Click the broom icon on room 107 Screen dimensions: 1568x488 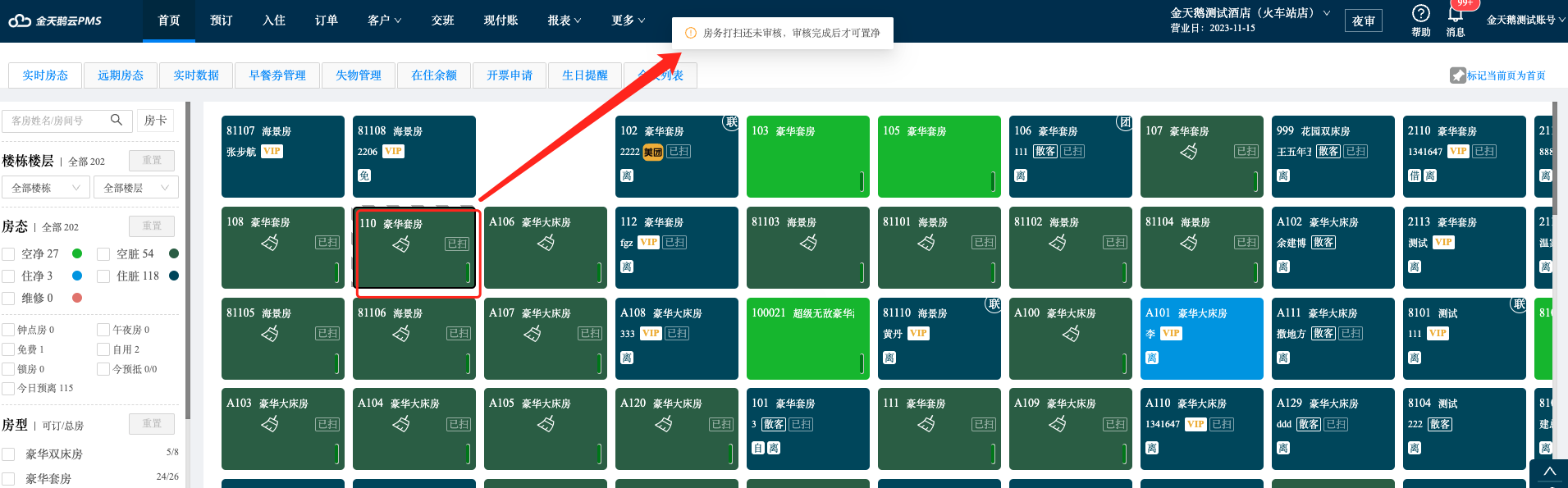1189,152
